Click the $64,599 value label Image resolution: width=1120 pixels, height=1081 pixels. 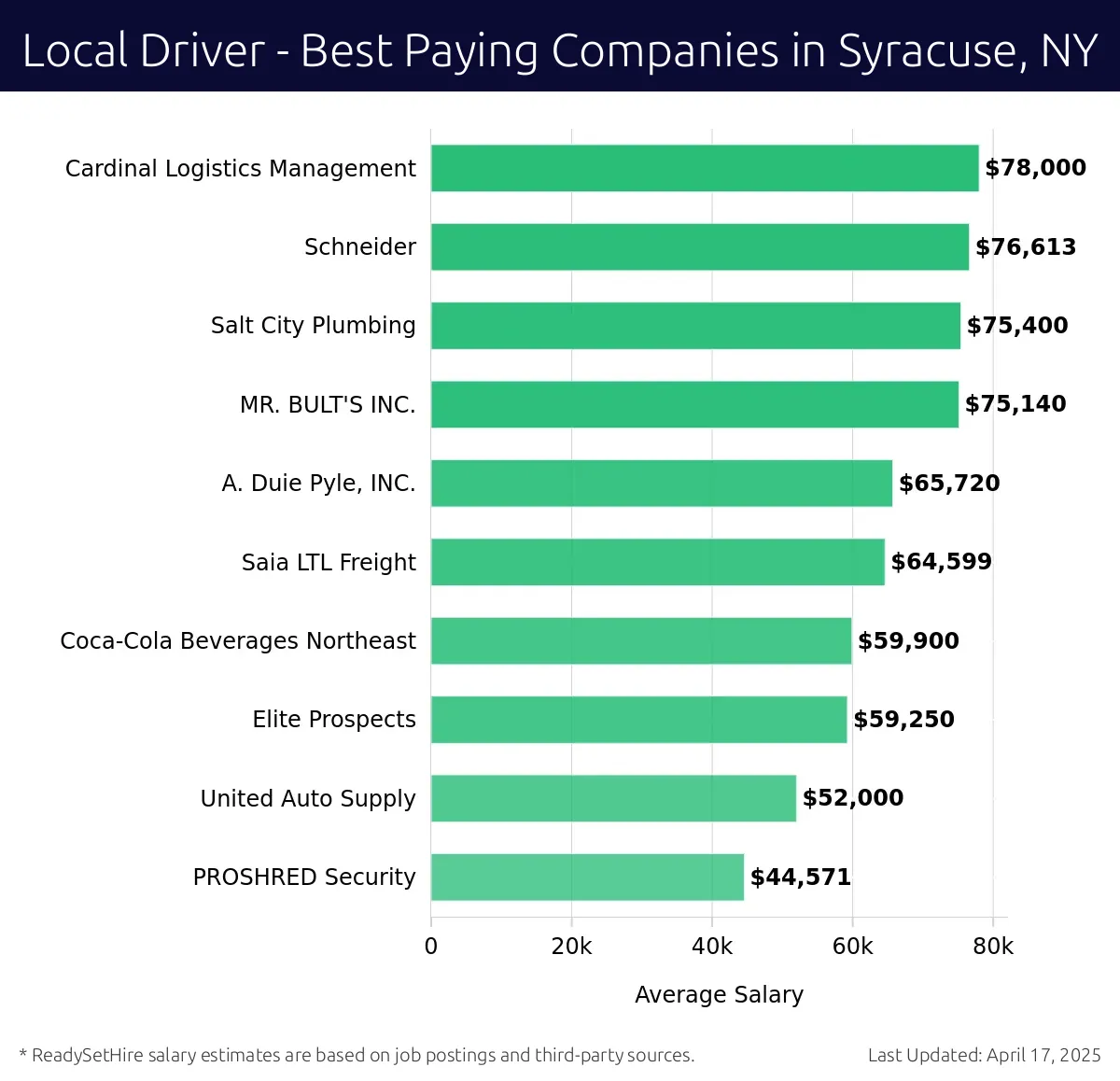pyautogui.click(x=942, y=562)
